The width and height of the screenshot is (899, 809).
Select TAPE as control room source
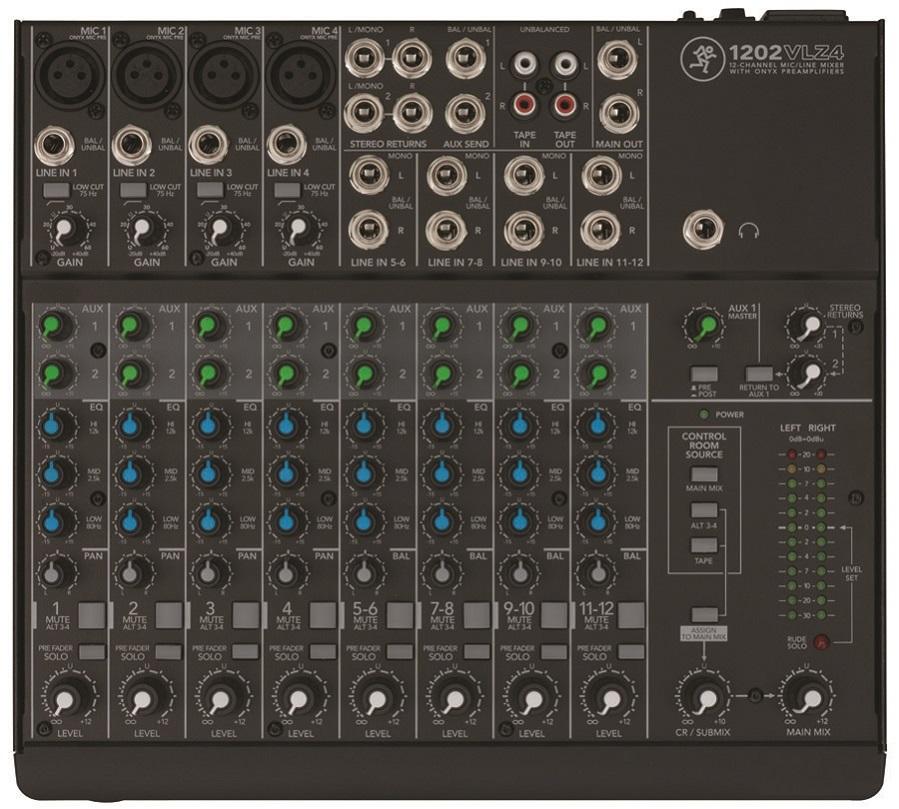click(704, 545)
